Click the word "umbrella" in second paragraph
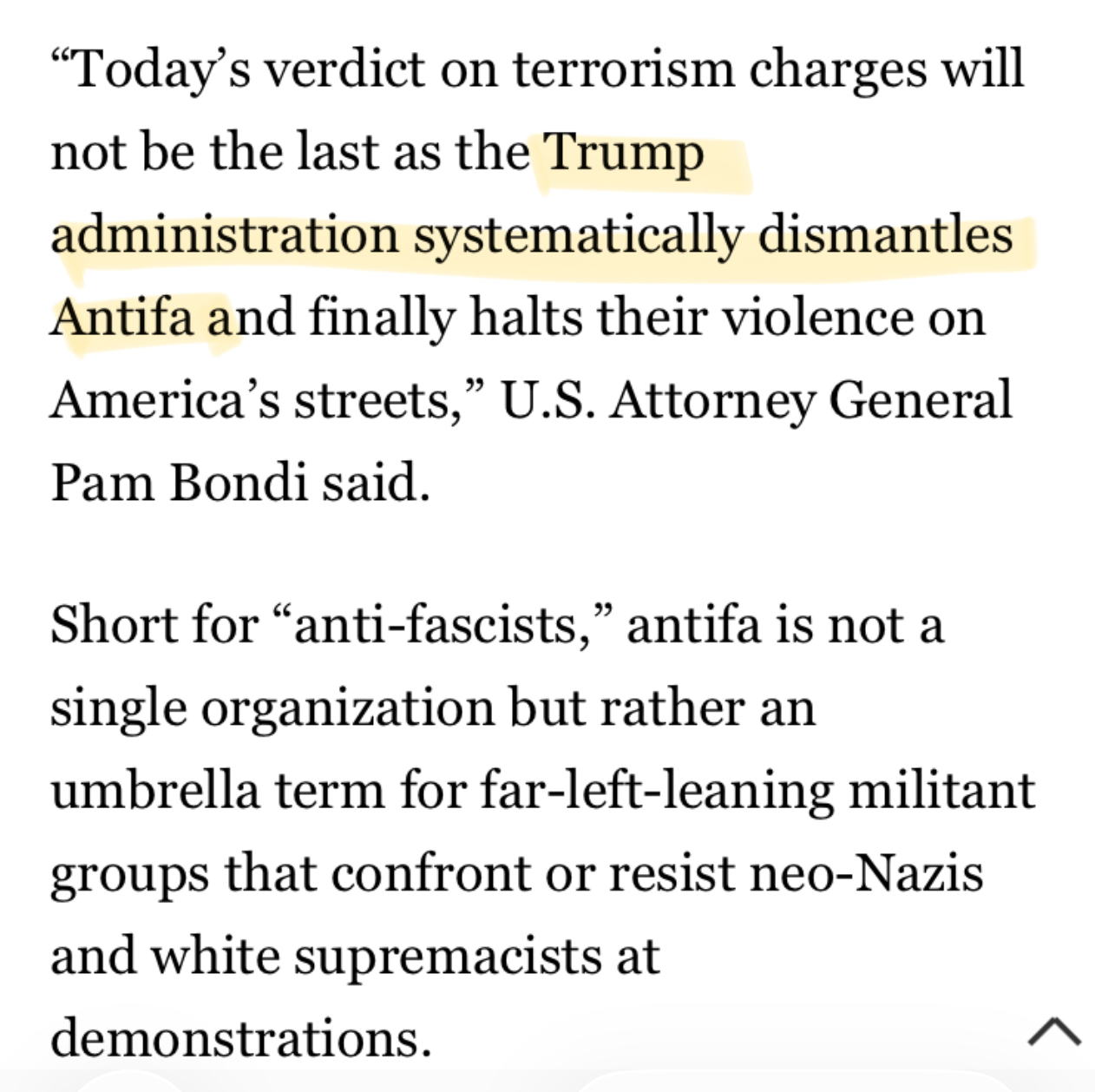Viewport: 1095px width, 1092px height. pos(154,791)
